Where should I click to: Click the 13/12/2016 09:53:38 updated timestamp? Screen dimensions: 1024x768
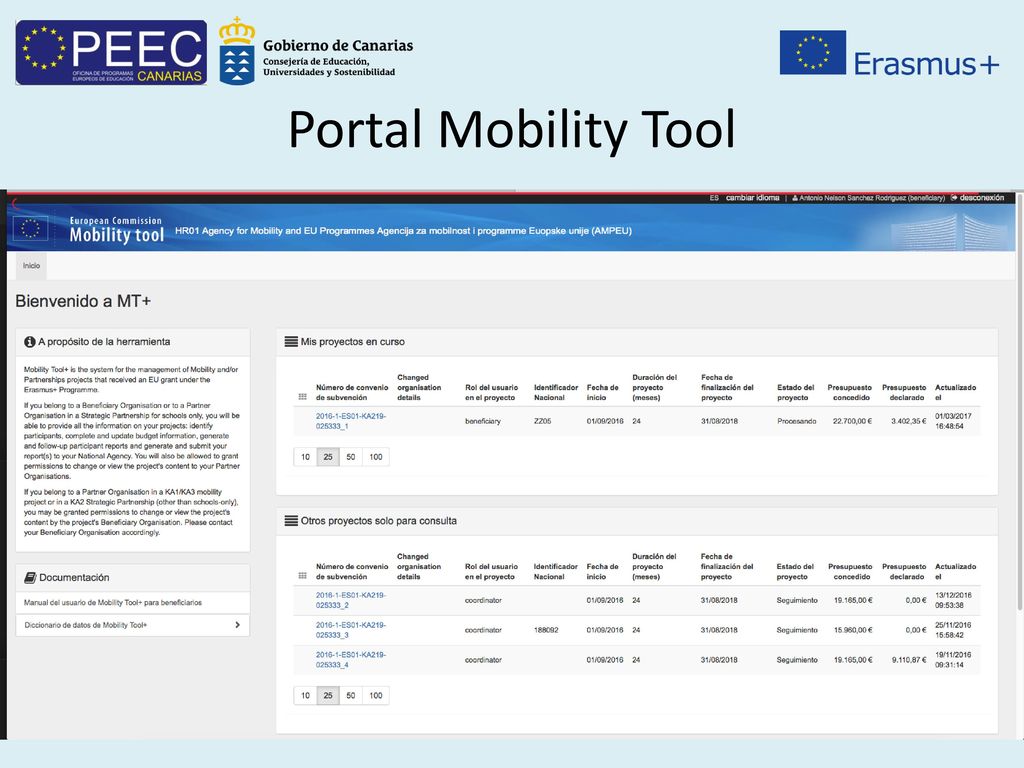pos(953,600)
